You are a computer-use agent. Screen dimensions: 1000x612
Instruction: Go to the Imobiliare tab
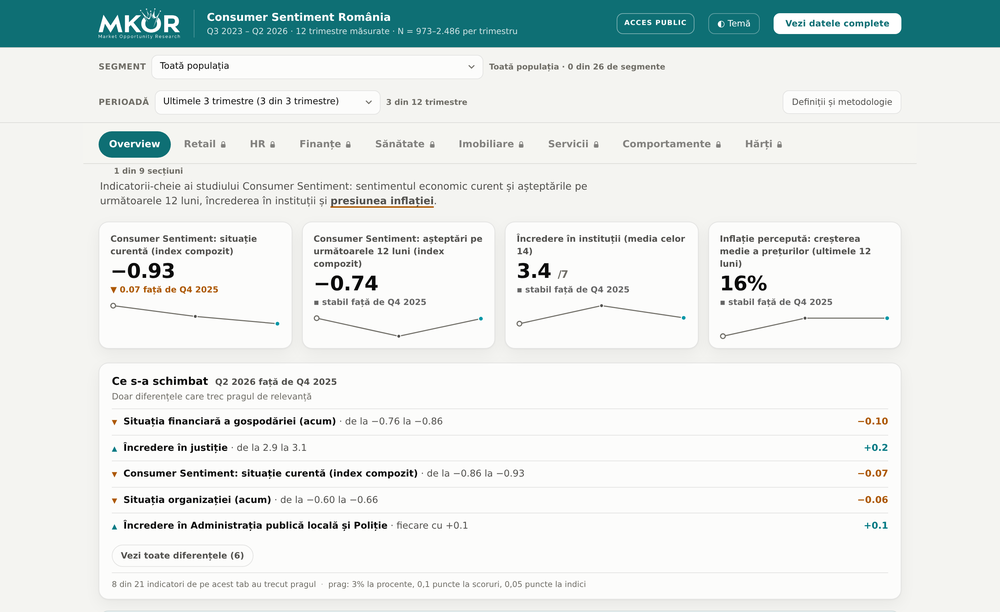pos(491,144)
